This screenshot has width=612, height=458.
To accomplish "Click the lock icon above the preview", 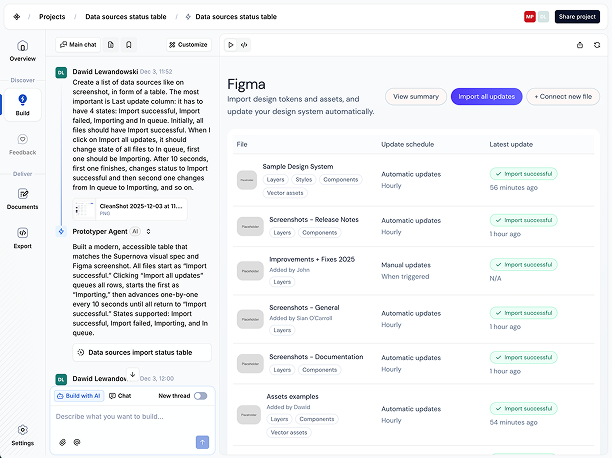I will pyautogui.click(x=580, y=45).
